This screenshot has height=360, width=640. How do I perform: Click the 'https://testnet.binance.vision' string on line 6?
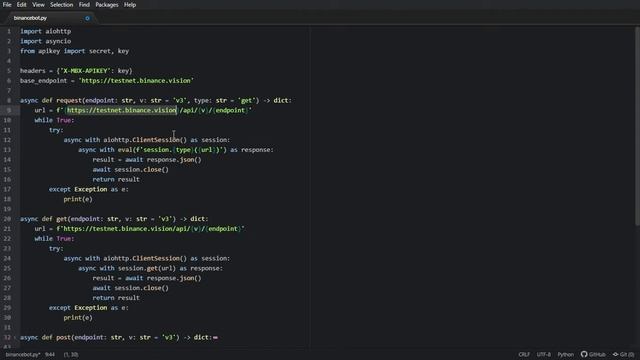136,80
